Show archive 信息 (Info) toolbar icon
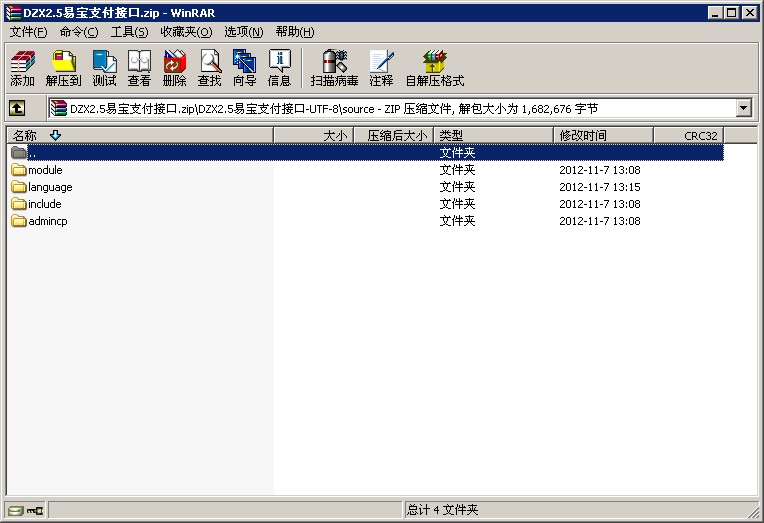 pos(280,68)
